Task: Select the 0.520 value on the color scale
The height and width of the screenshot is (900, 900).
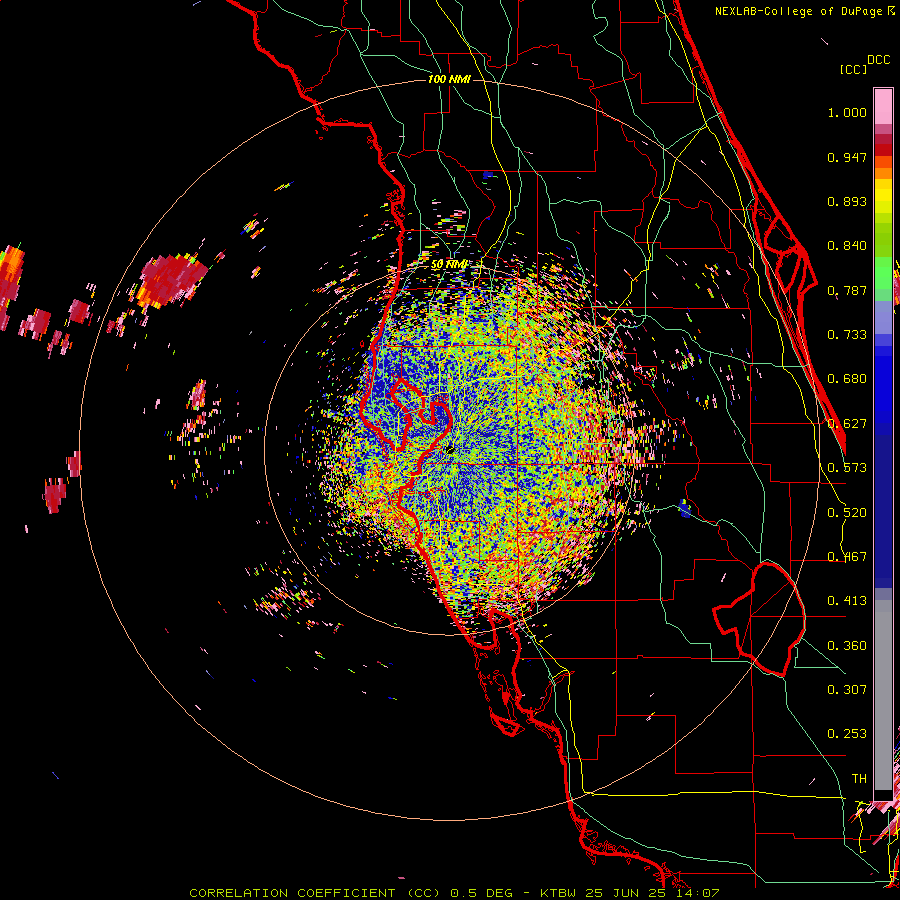Action: pos(847,513)
